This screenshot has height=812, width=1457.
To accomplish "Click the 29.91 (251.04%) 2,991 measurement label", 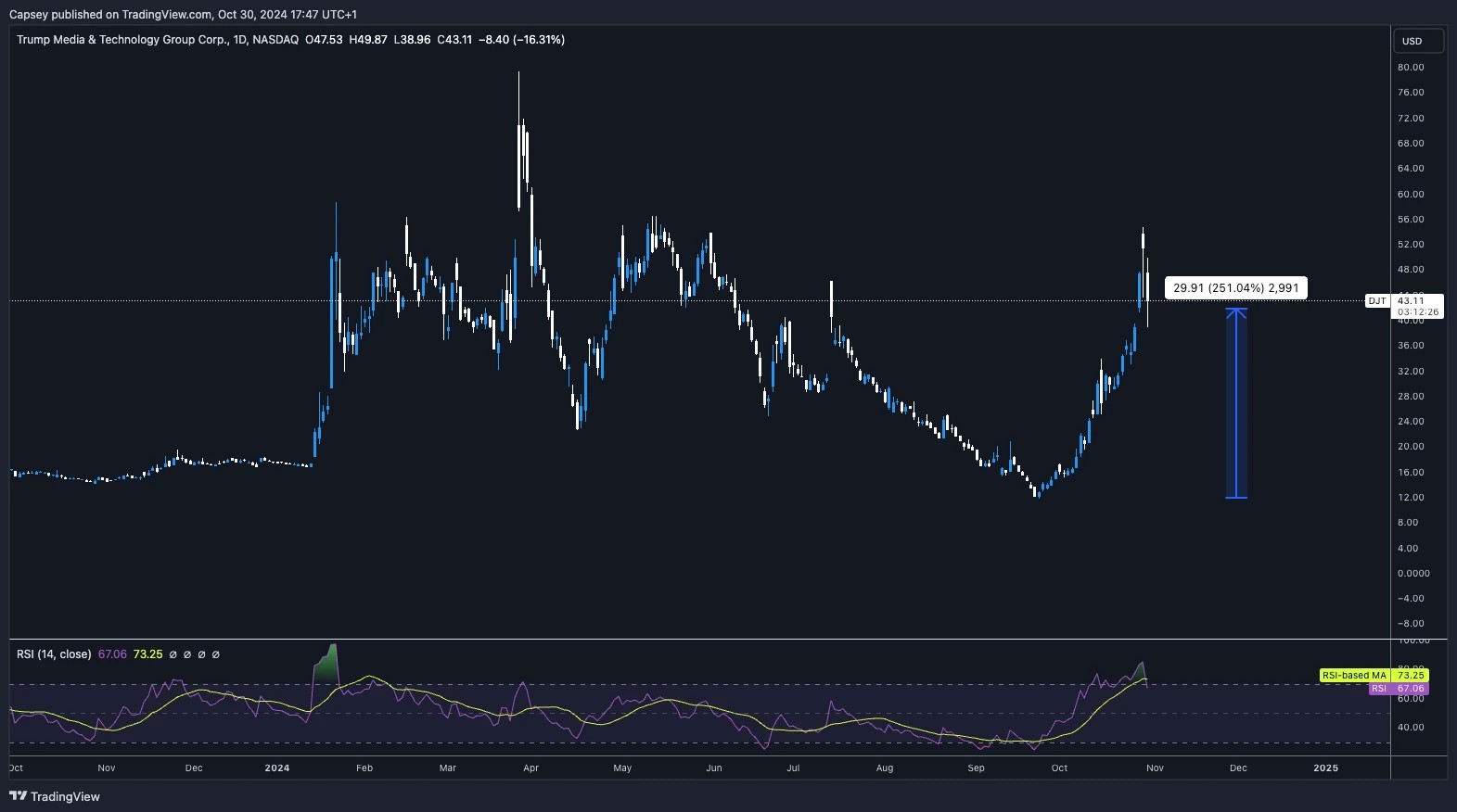I will [x=1235, y=288].
